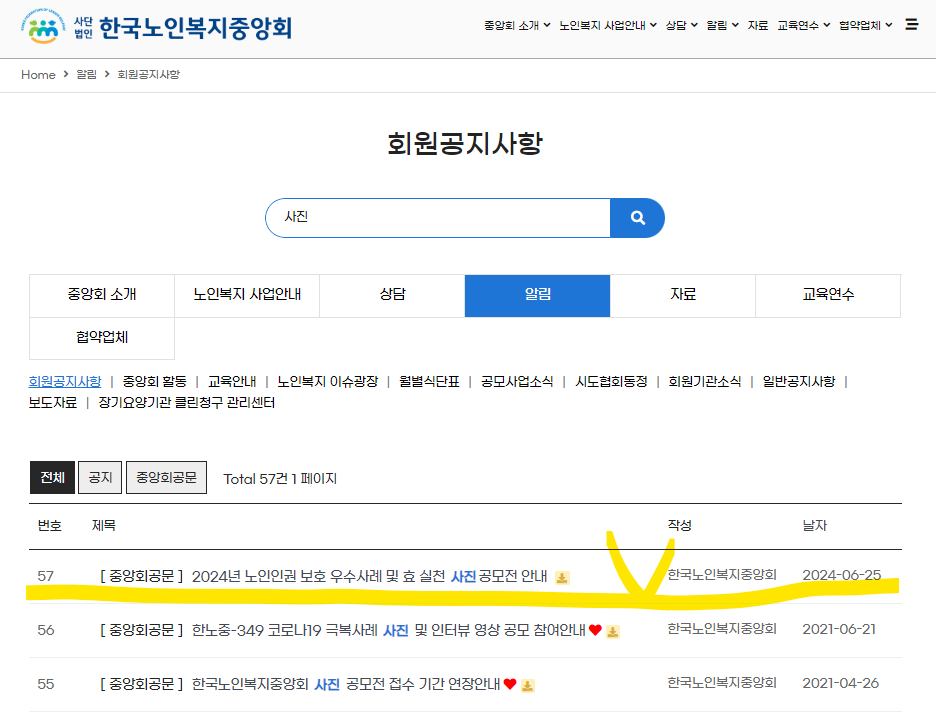Click inside the search input field
Image resolution: width=936 pixels, height=715 pixels.
point(430,218)
